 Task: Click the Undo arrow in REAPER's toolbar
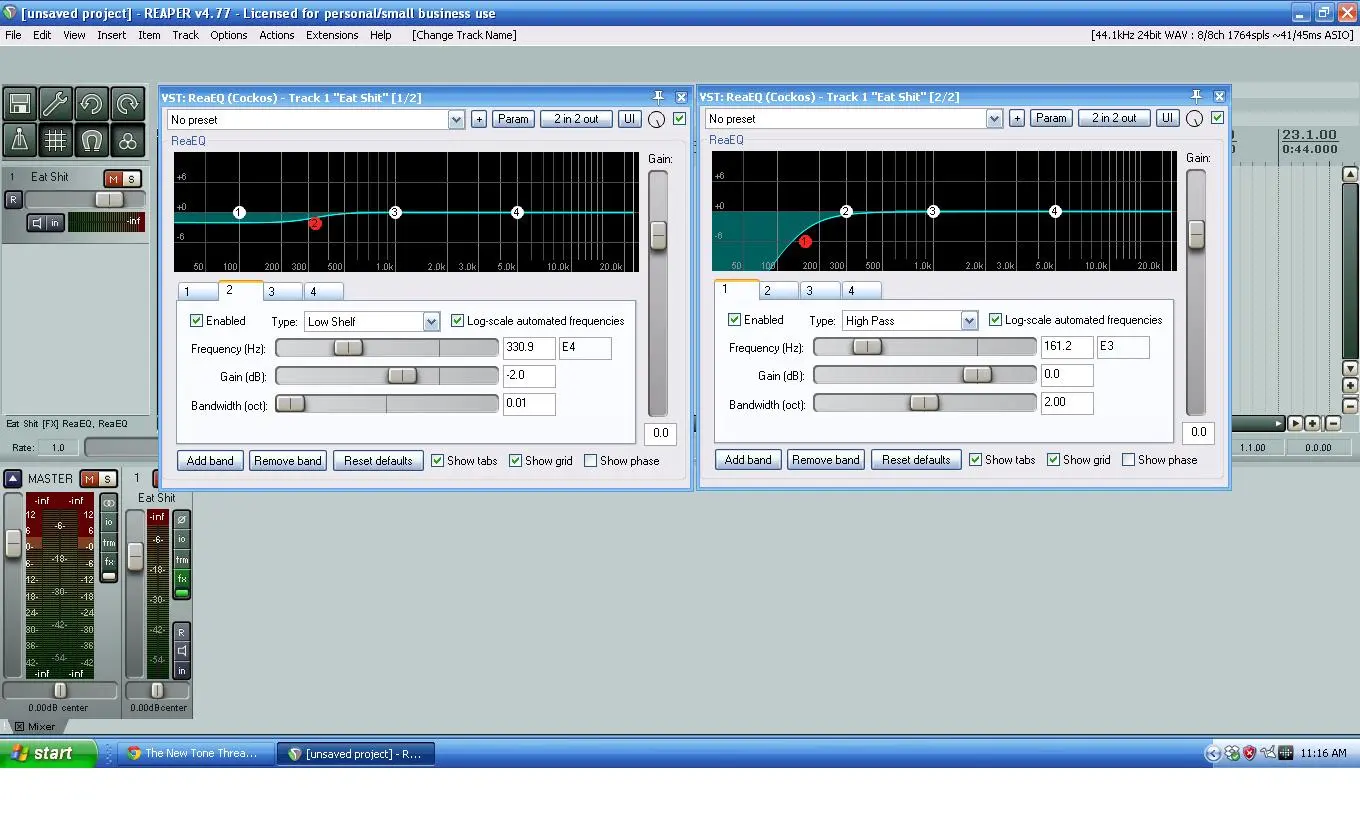coord(91,104)
